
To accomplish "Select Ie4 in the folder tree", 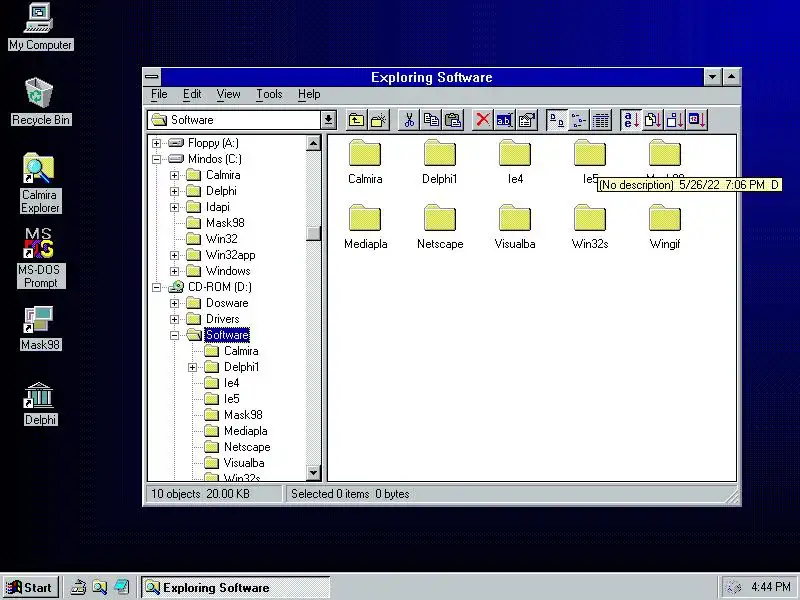I will point(231,383).
